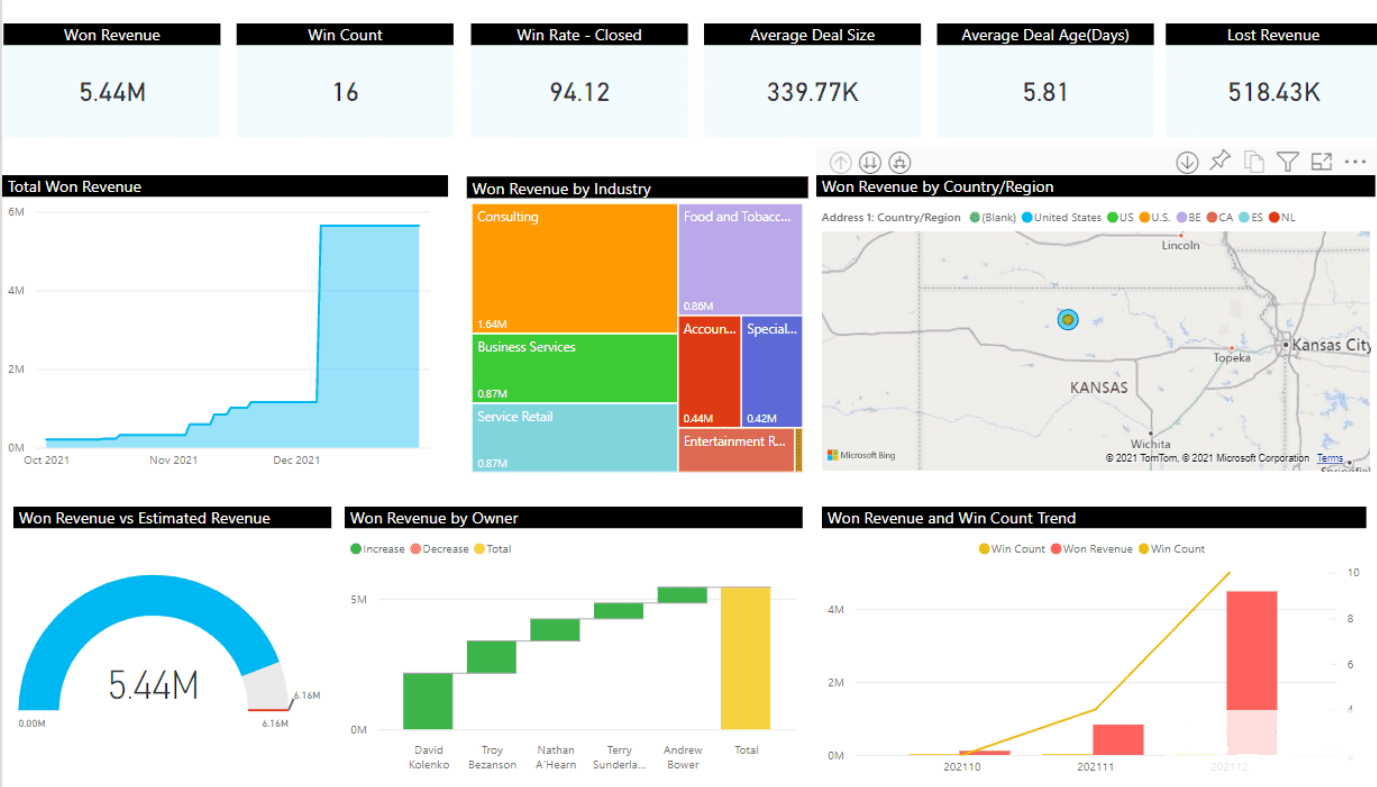
Task: Toggle drill down mode with down-arrow icon
Action: pos(1186,162)
